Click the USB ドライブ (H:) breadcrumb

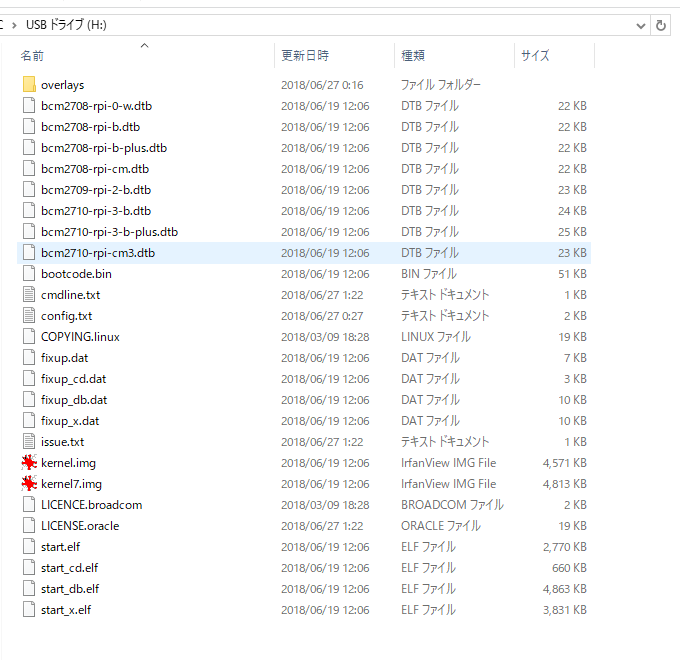click(66, 25)
